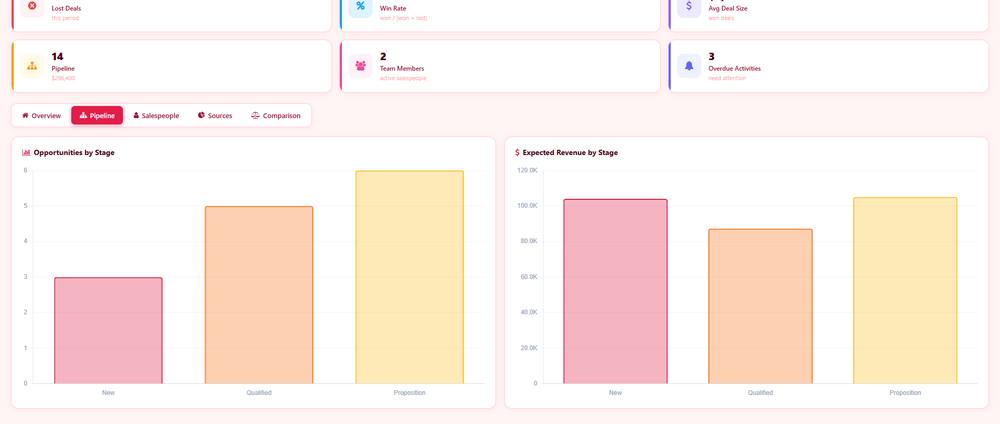The image size is (1000, 424).
Task: Click the dollar icon beside Expected Revenue by Stage
Action: click(517, 152)
